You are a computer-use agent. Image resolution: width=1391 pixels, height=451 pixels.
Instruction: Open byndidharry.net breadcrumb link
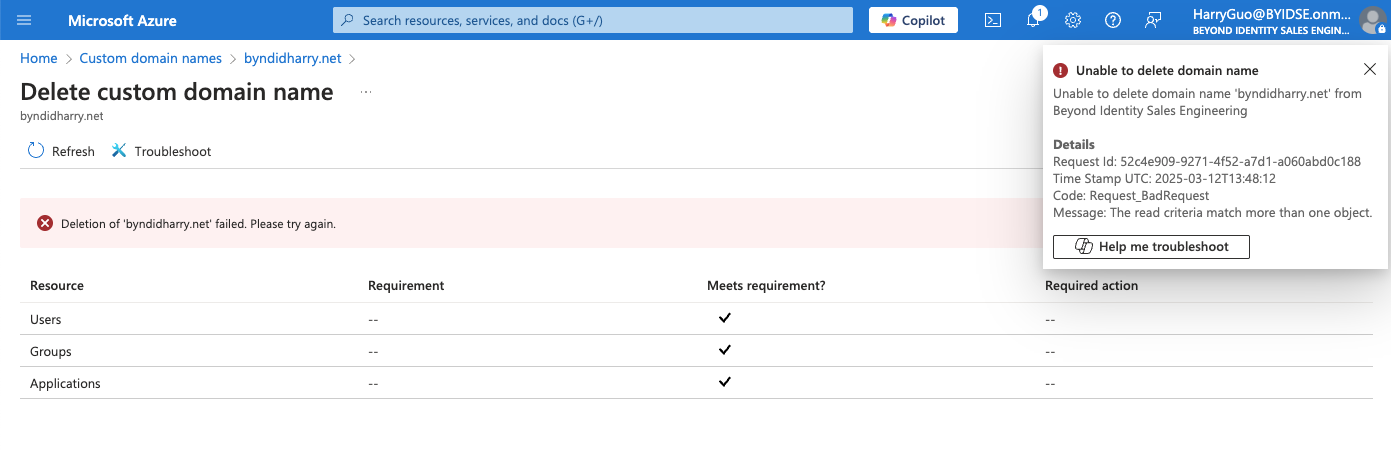[293, 59]
